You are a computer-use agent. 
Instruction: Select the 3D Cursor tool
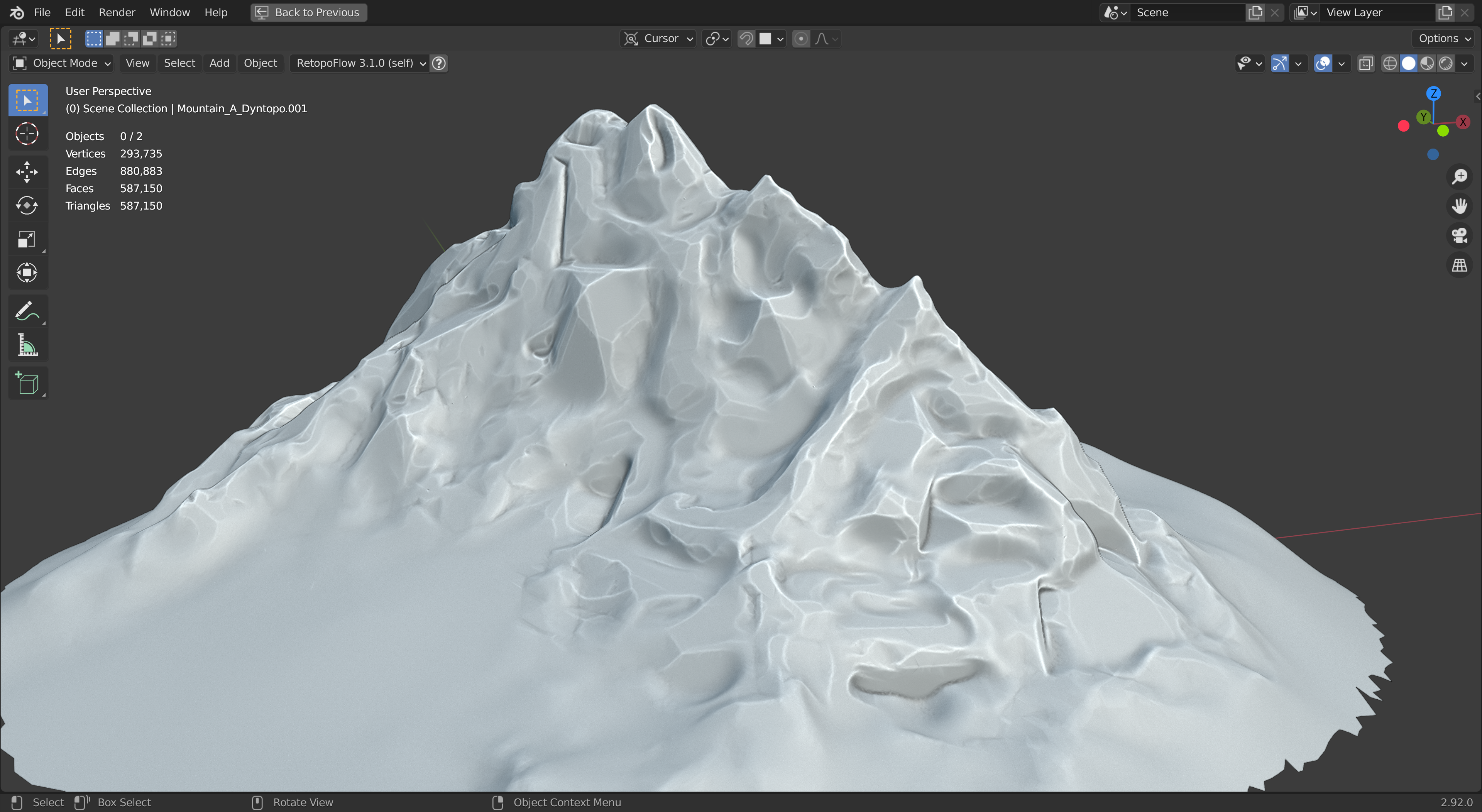pyautogui.click(x=27, y=134)
